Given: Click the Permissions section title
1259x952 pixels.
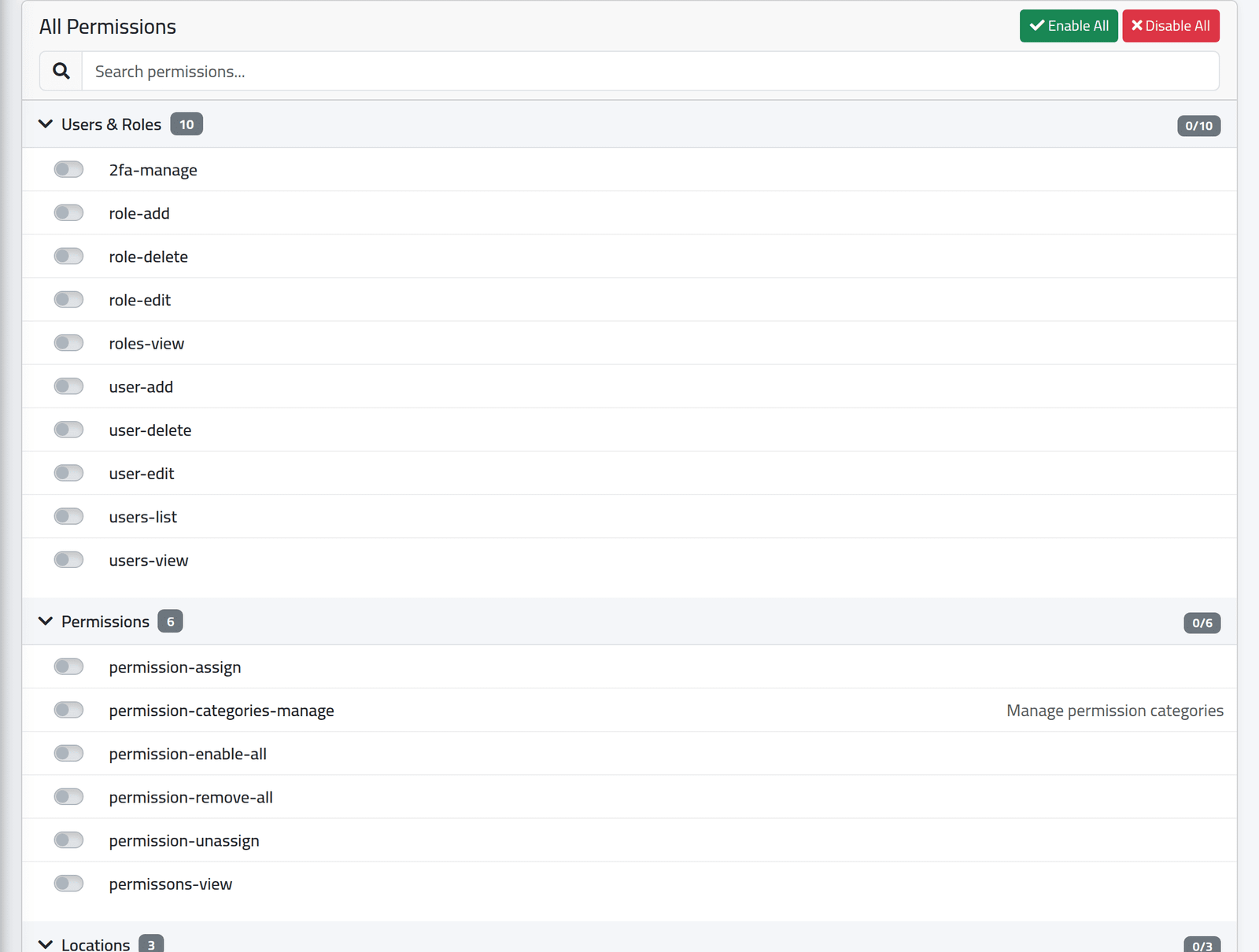Looking at the screenshot, I should pos(105,622).
